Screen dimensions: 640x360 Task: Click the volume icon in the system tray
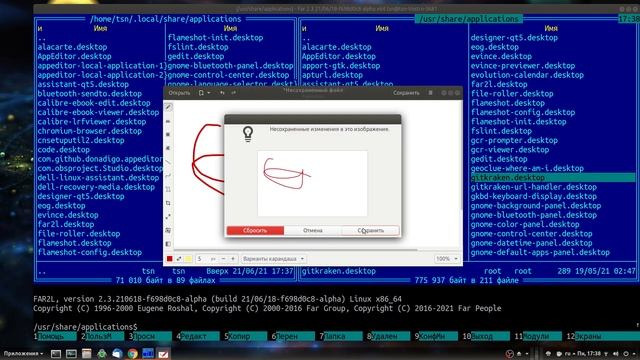point(616,353)
